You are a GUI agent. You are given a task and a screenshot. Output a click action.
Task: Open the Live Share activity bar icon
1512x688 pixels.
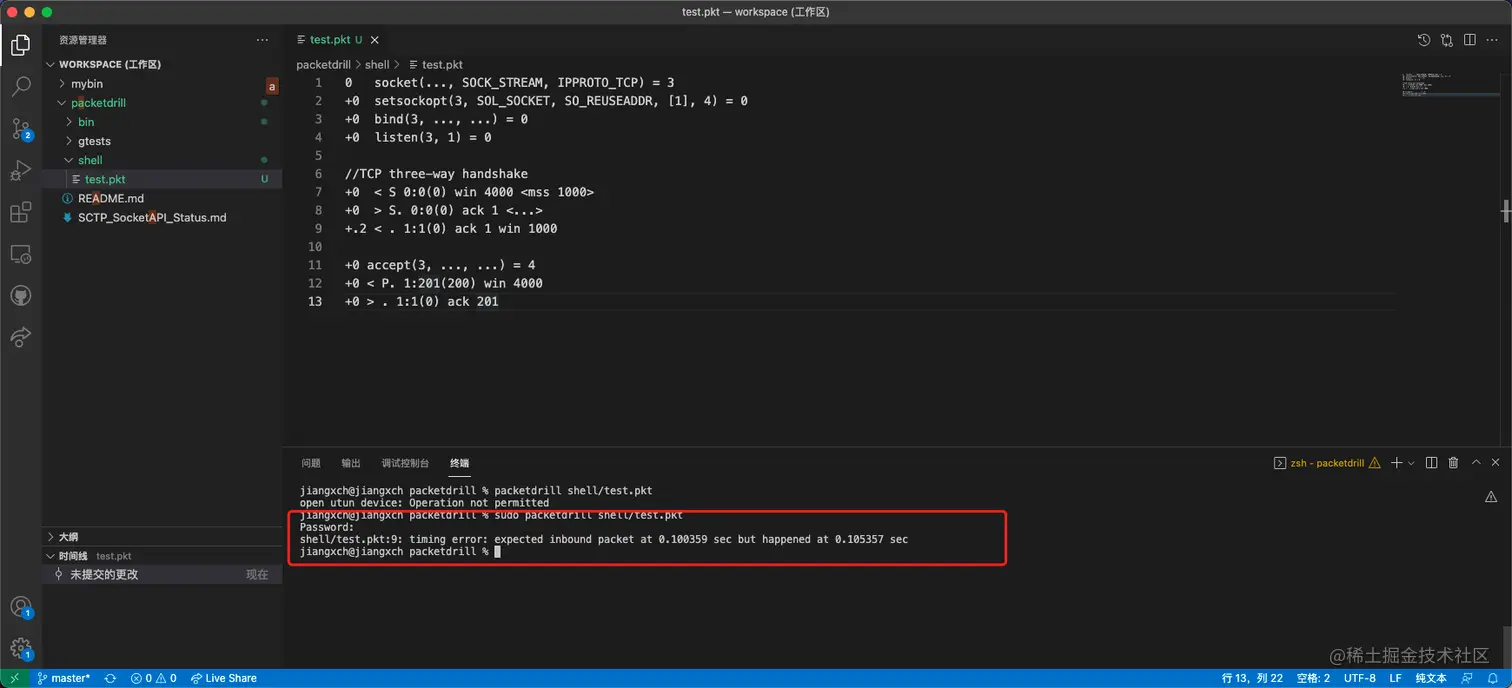20,337
